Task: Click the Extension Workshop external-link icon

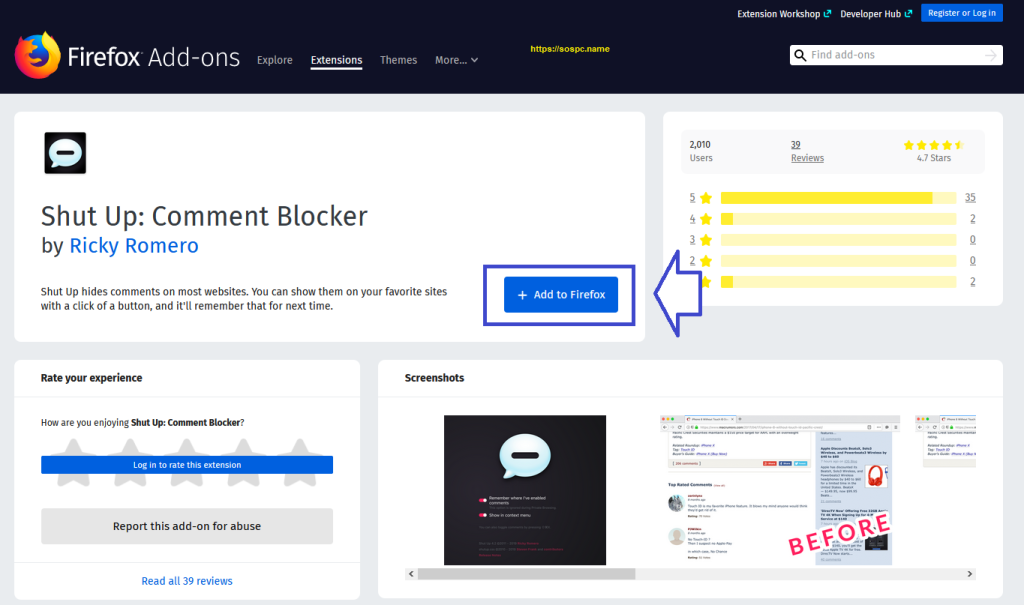Action: point(827,14)
